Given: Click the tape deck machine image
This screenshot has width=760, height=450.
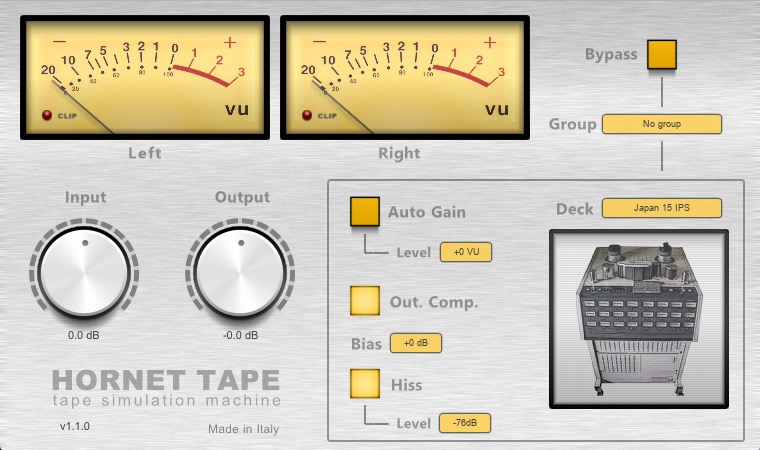Looking at the screenshot, I should [x=639, y=319].
